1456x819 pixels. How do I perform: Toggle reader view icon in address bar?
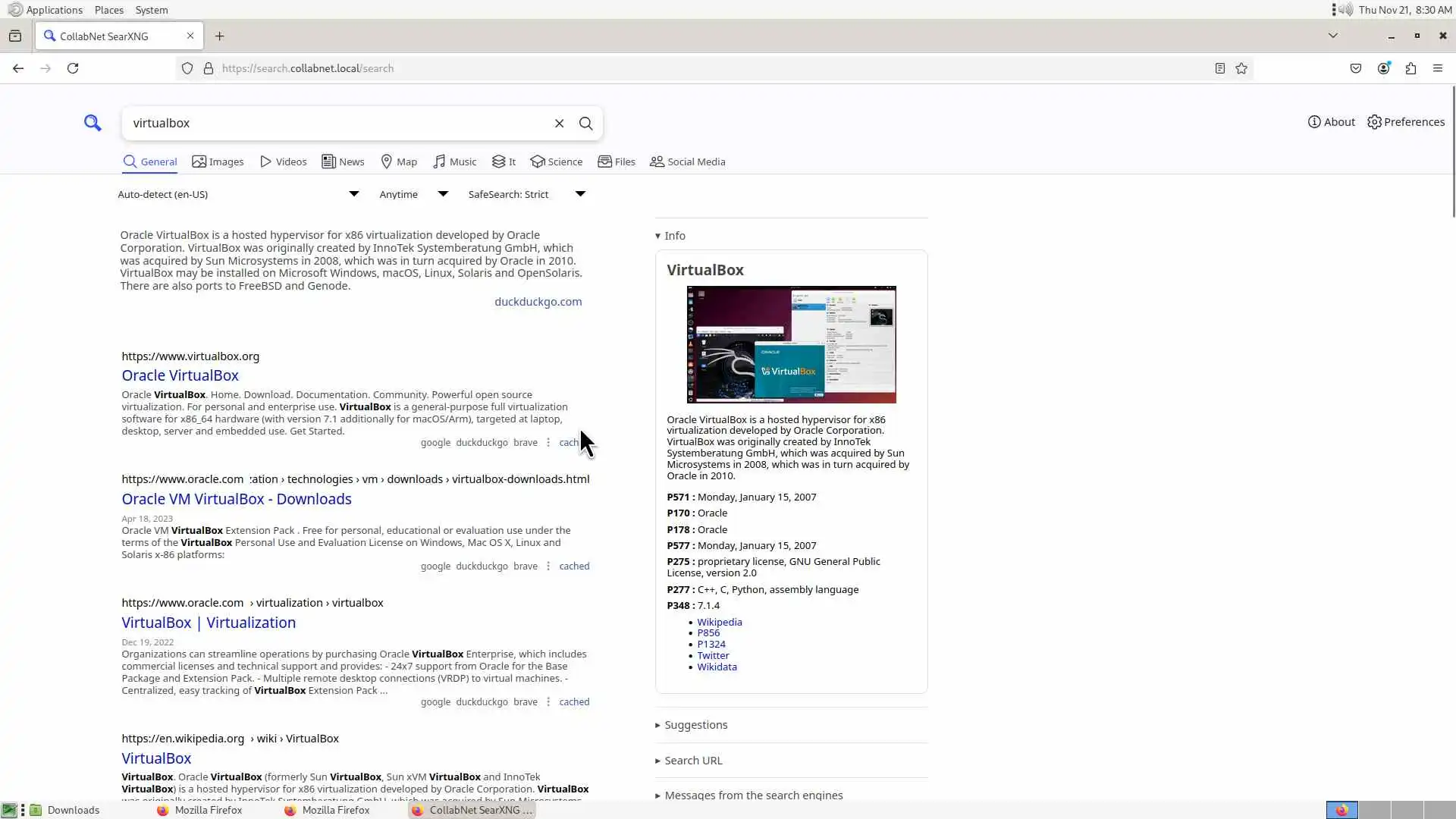pyautogui.click(x=1219, y=68)
